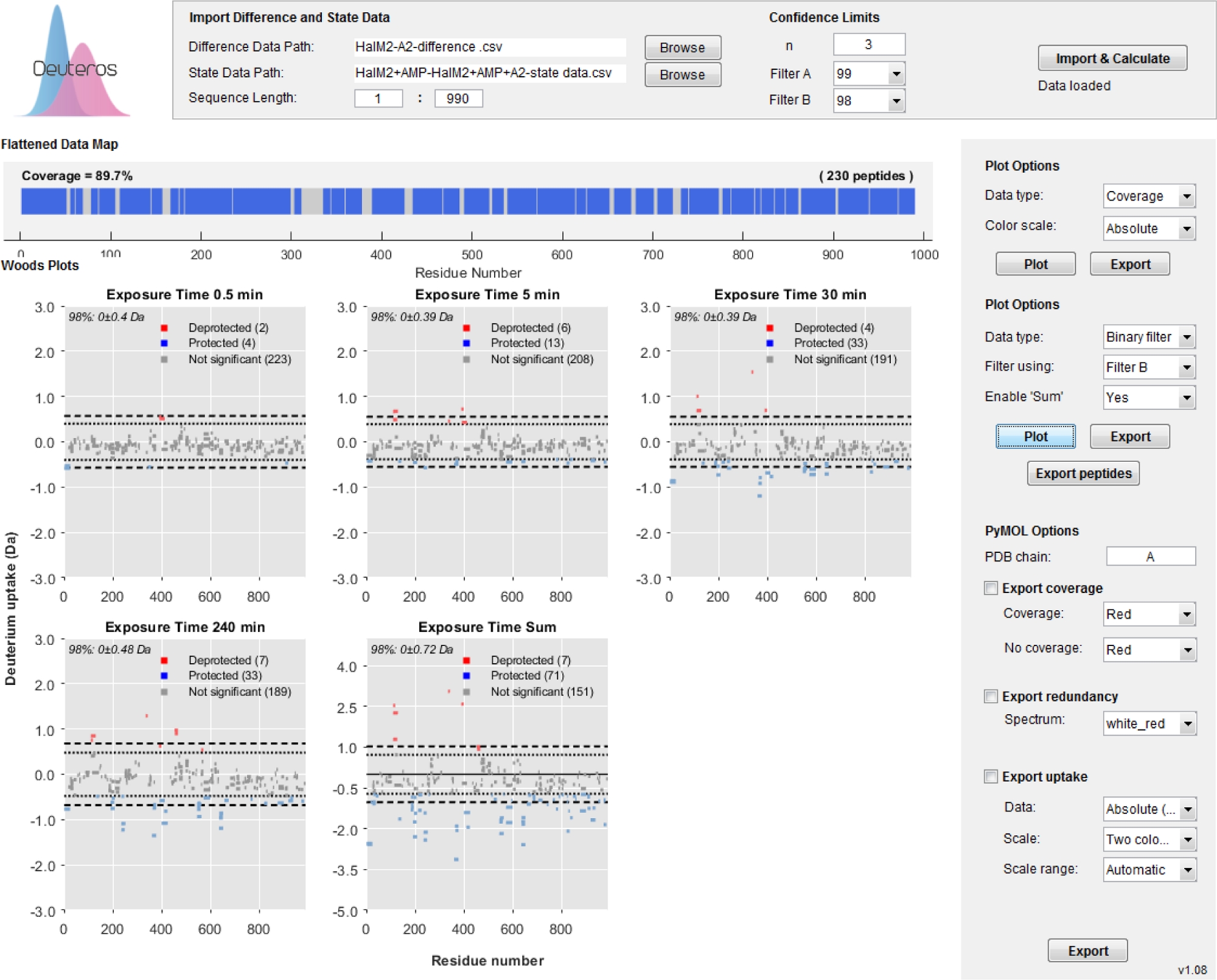Click Plot button under Binary filter options

(1034, 436)
